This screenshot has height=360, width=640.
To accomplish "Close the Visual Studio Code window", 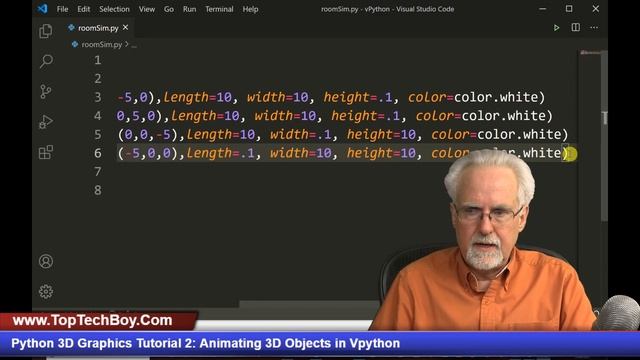I will click(596, 9).
